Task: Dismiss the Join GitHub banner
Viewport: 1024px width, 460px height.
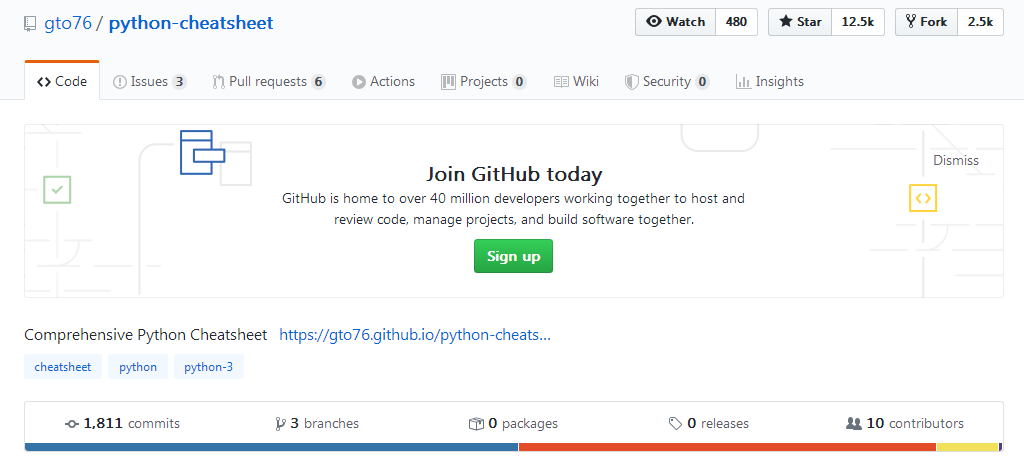Action: [x=955, y=160]
